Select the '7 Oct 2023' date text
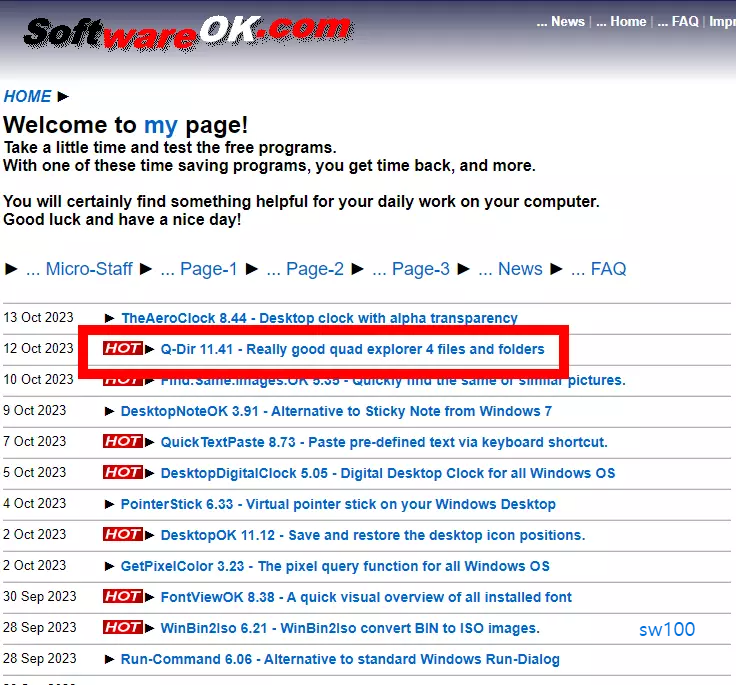Viewport: 736px width, 685px height. (x=35, y=441)
